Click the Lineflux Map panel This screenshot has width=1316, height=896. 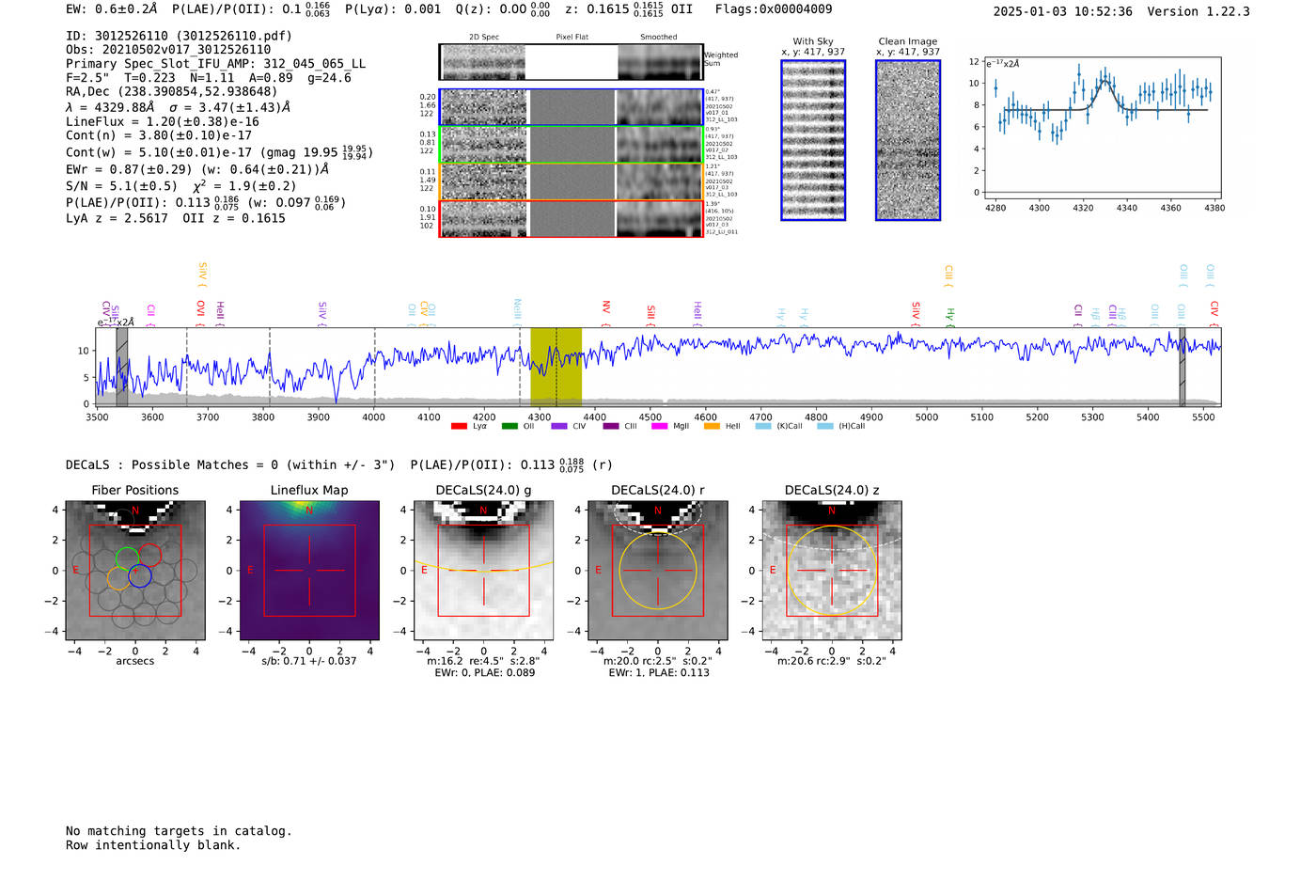pos(309,570)
